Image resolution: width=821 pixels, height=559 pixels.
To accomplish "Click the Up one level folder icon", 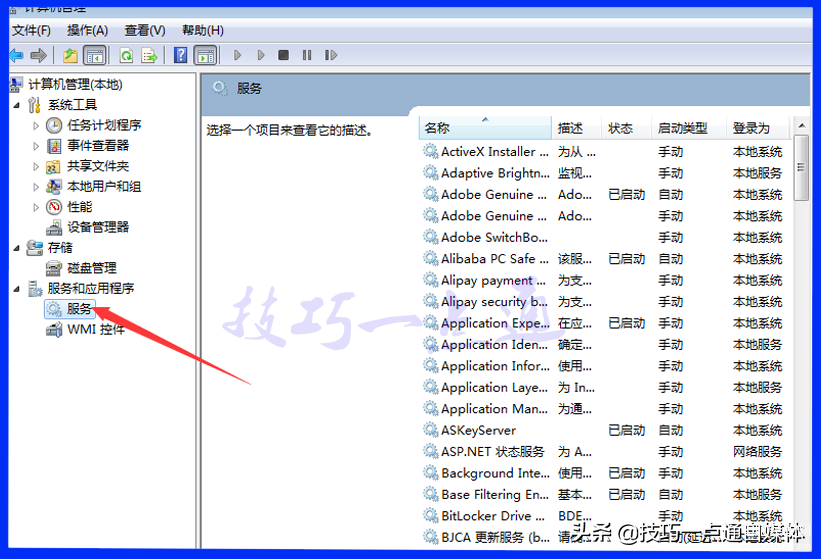I will pos(70,55).
